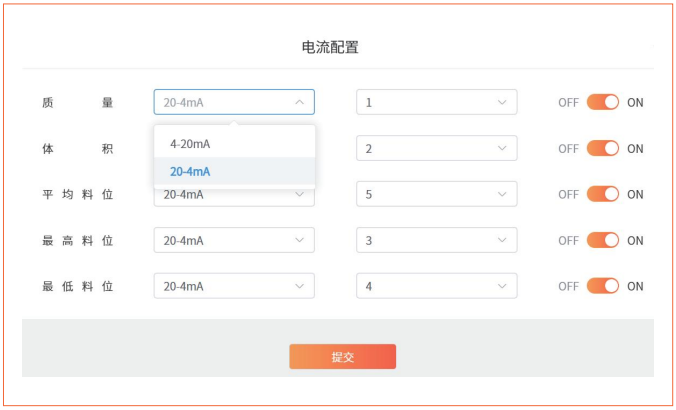Expand the 体积 channel dropdown showing 2

point(436,148)
